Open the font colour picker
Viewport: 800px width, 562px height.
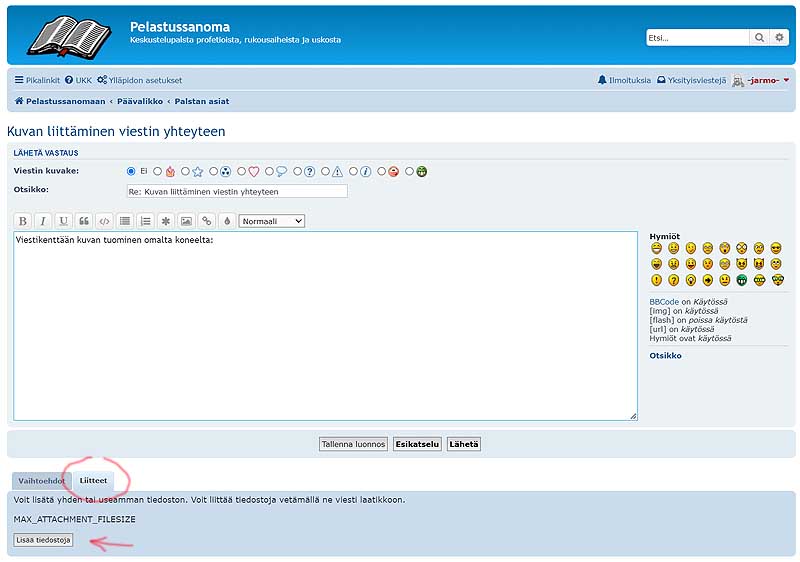[227, 221]
